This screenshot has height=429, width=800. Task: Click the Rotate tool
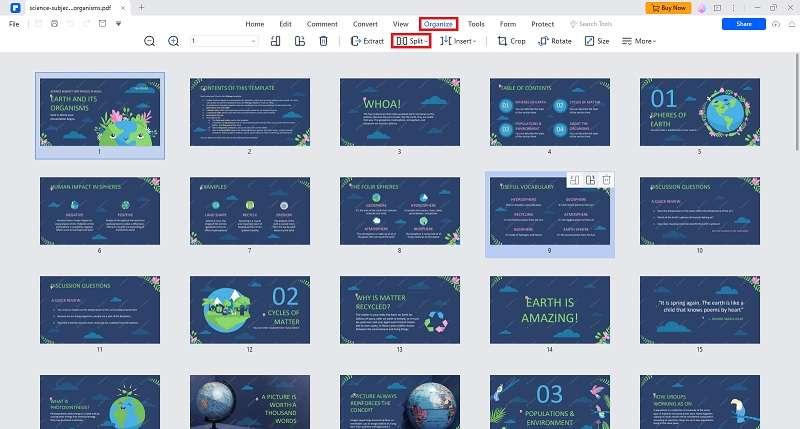click(x=555, y=41)
